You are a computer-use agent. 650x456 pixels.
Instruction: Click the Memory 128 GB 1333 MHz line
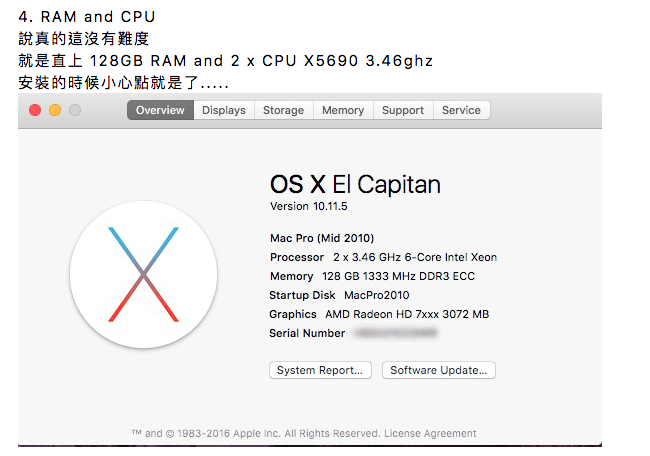(x=372, y=277)
